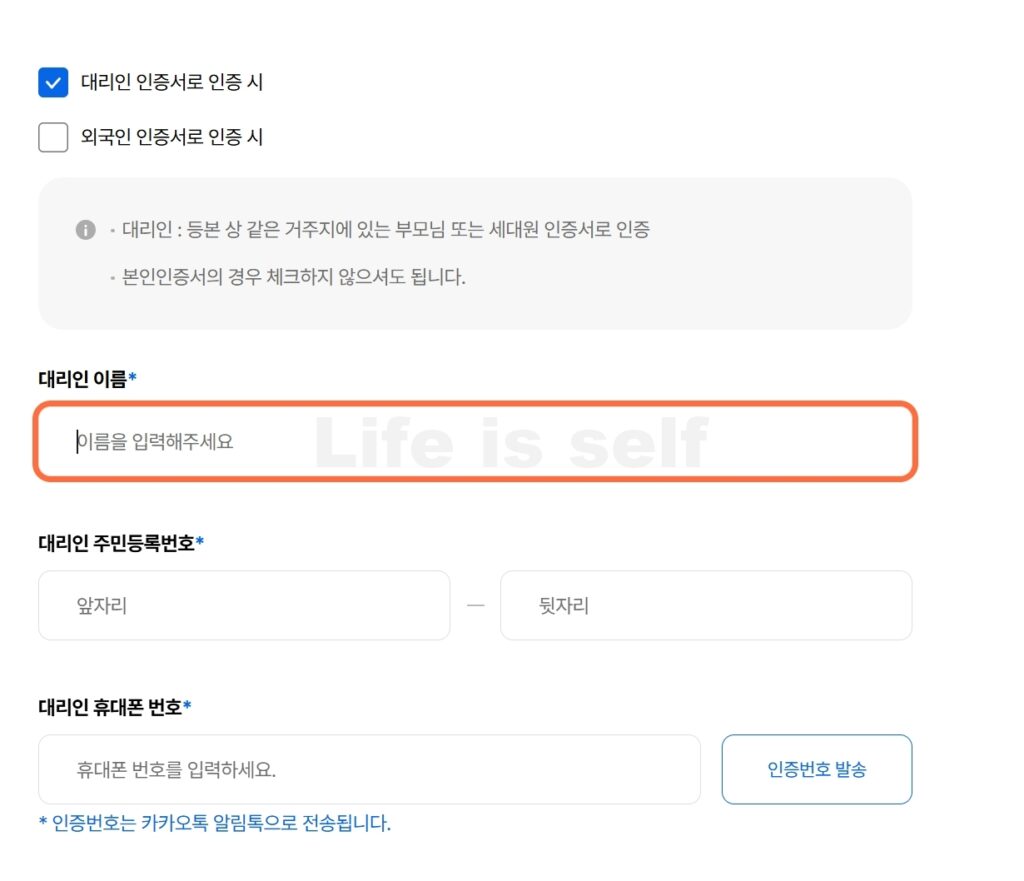Screen dimensions: 1024x881
Task: Click the 대리인 휴대폰 번호 field label
Action: 110,707
